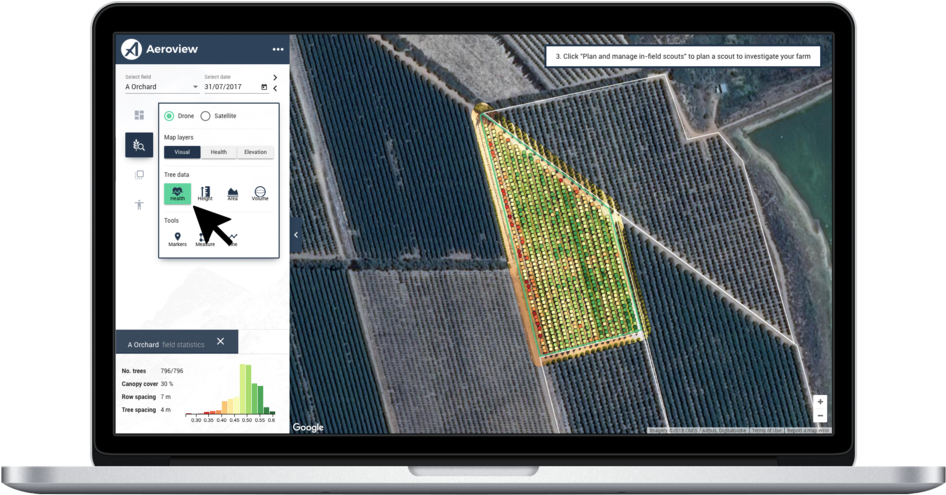Screen dimensions: 946x495
Task: Show tree Area data
Action: [232, 194]
